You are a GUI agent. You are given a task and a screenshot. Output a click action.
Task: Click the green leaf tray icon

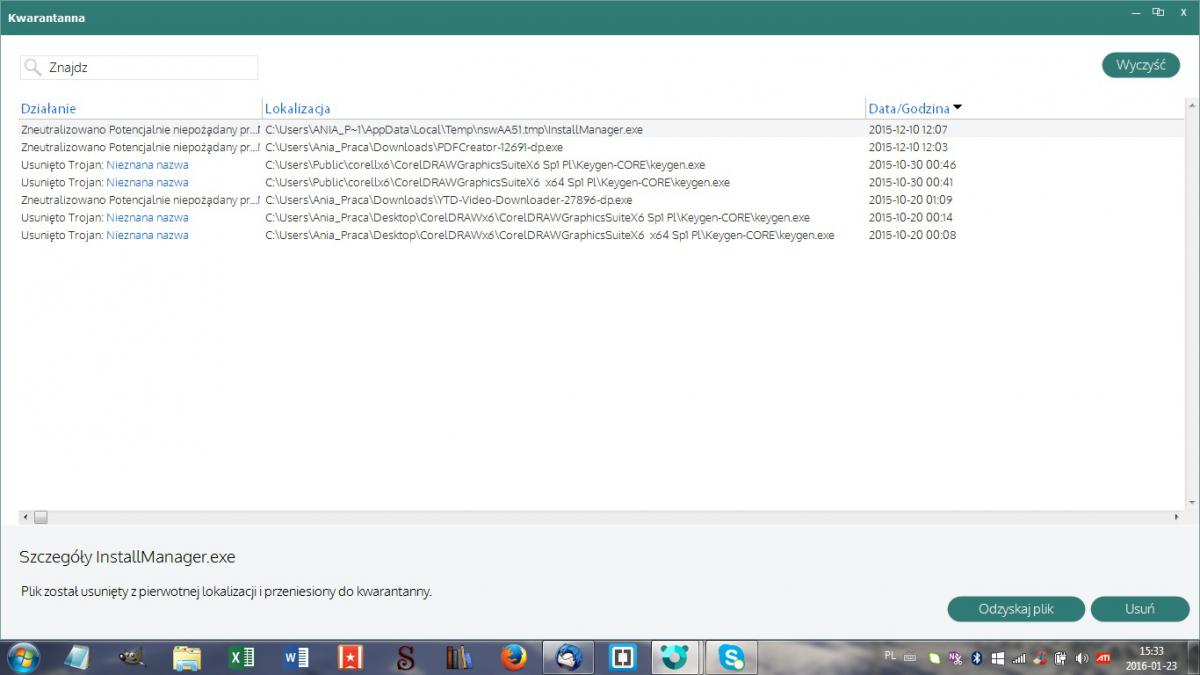pyautogui.click(x=934, y=658)
